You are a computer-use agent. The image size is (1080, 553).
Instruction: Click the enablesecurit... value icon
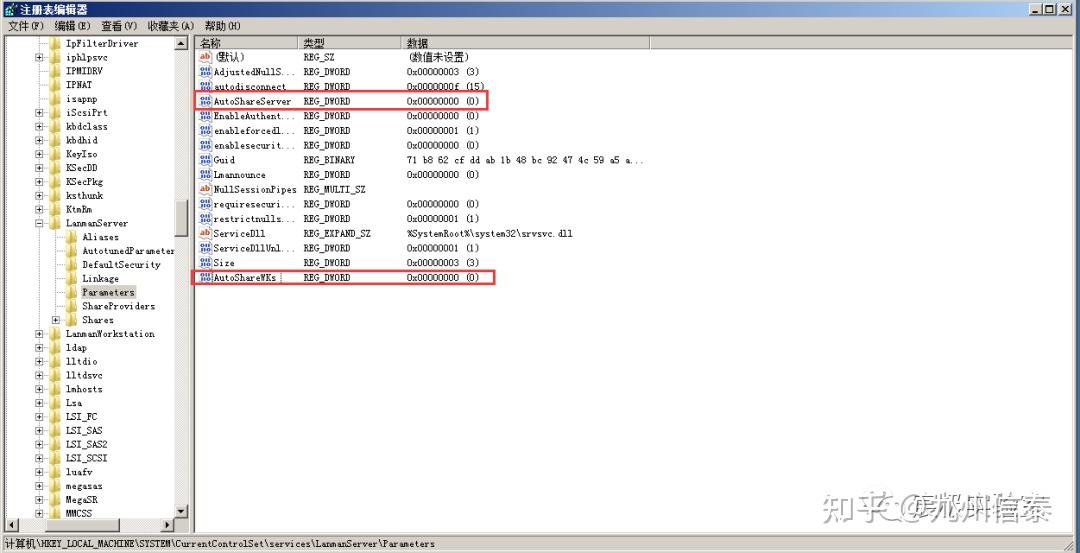[x=205, y=145]
